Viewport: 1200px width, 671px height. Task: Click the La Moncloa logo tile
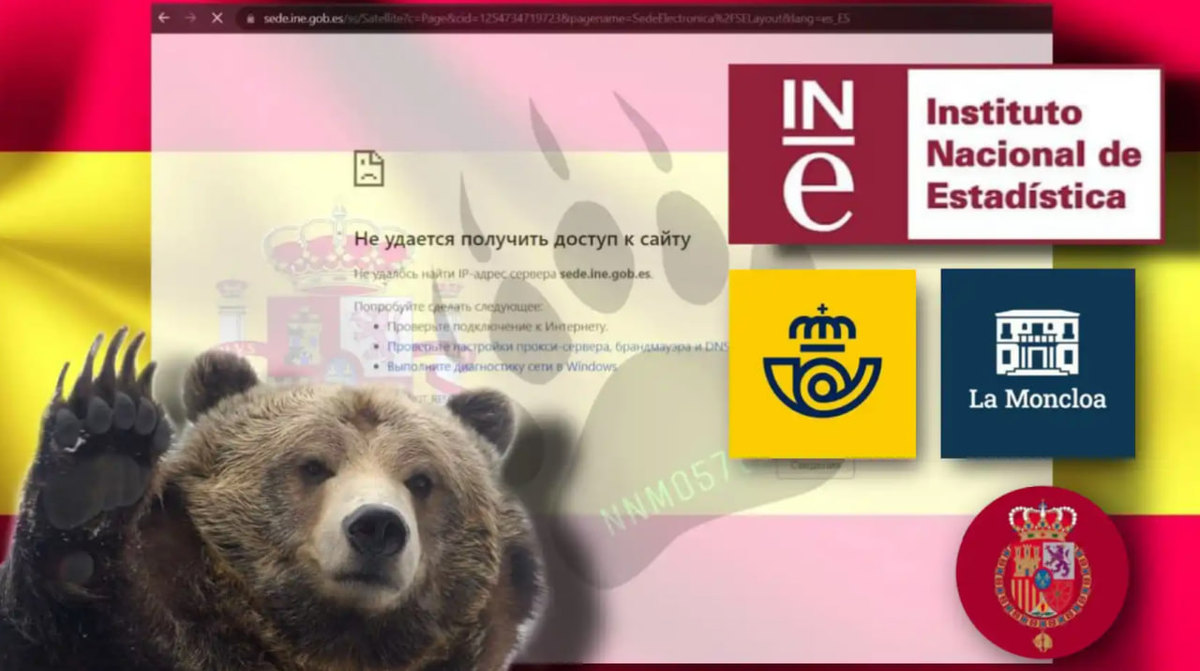[1038, 363]
